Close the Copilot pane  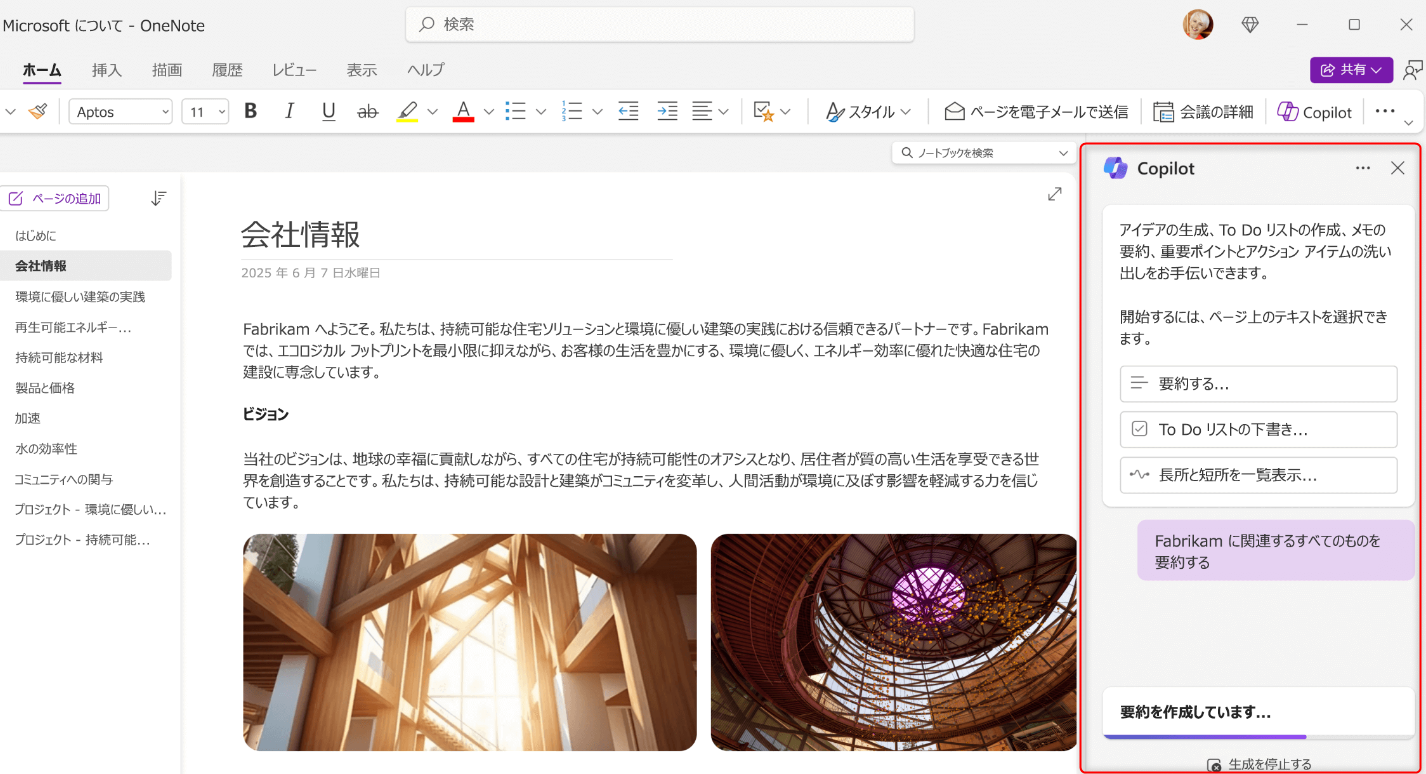[1398, 168]
